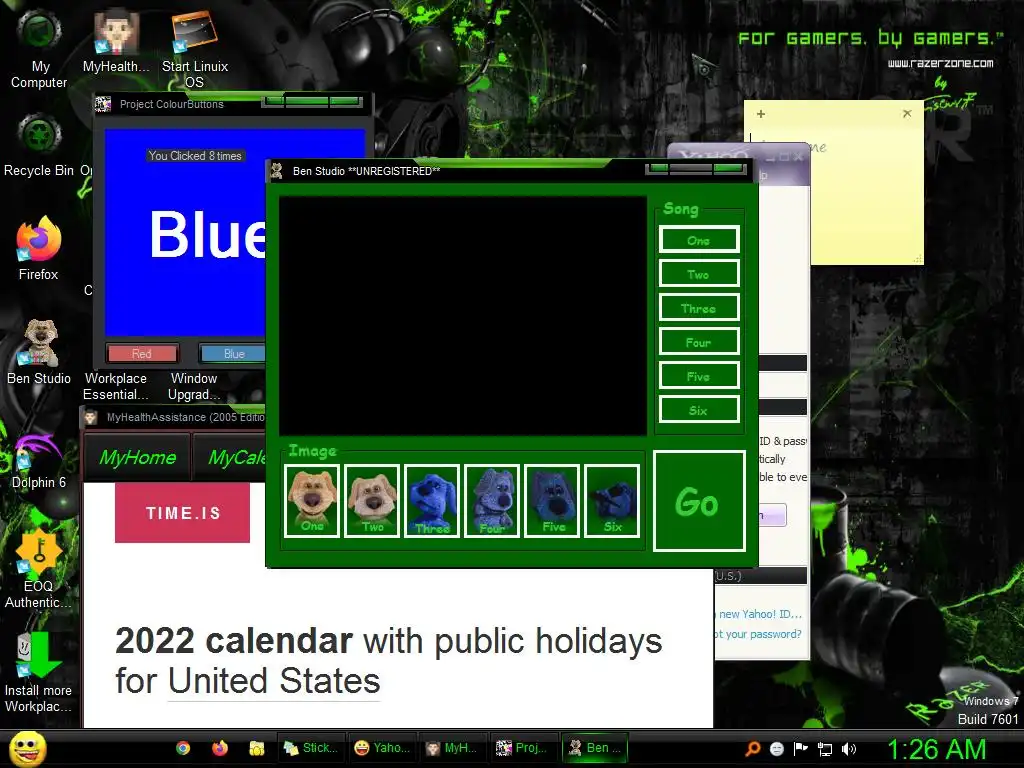Launch Firefox from the desktop
This screenshot has width=1024, height=768.
click(x=39, y=248)
